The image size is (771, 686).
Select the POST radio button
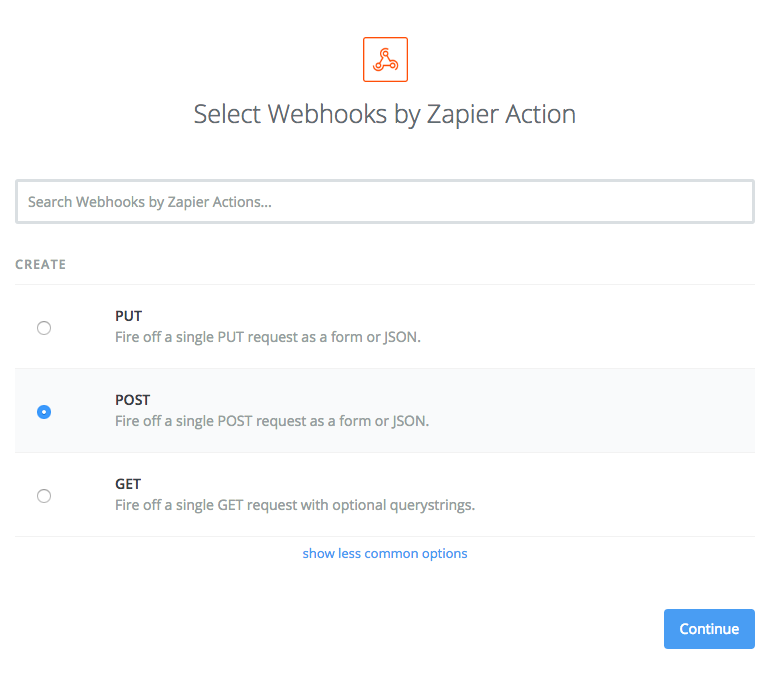pyautogui.click(x=44, y=412)
